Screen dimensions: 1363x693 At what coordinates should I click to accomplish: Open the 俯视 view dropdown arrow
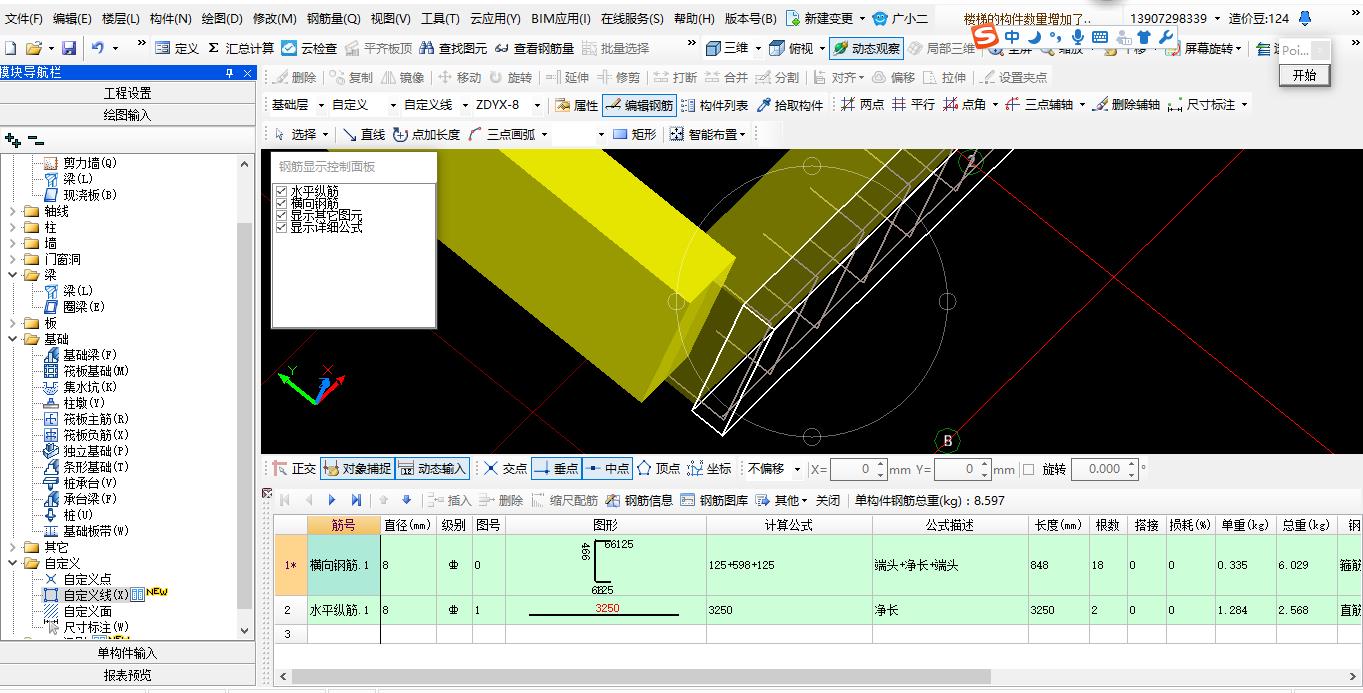(821, 48)
